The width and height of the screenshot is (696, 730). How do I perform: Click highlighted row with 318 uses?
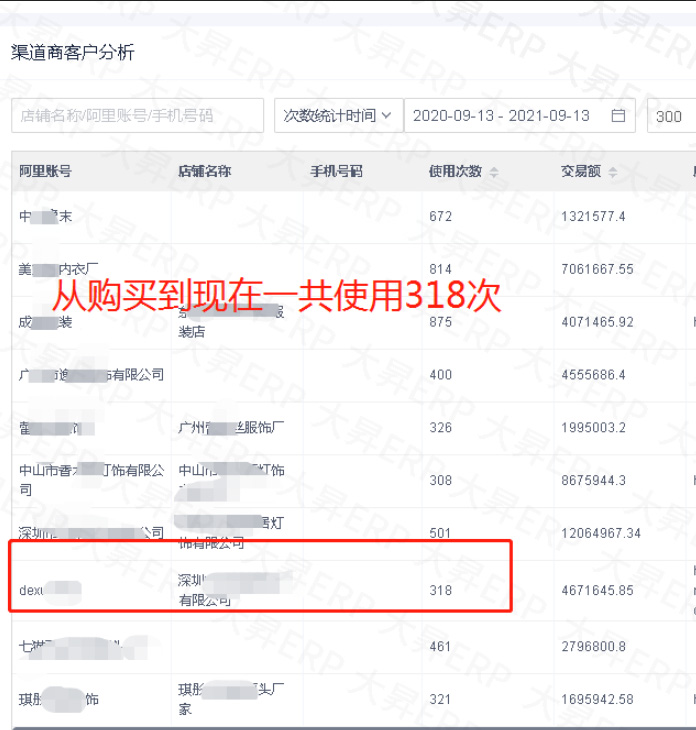pyautogui.click(x=440, y=590)
